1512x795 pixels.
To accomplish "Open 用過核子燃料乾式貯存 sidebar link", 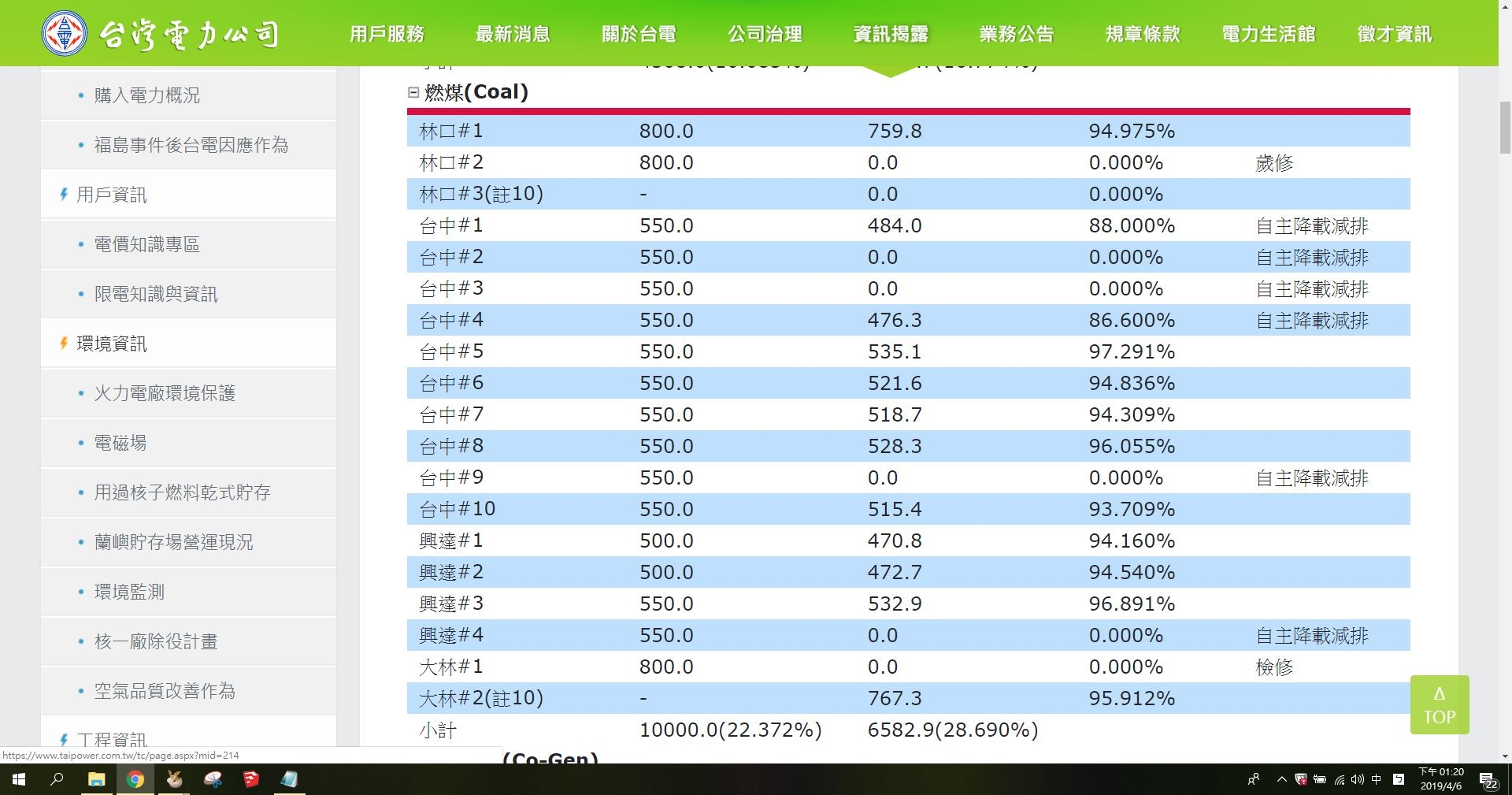I will 182,492.
